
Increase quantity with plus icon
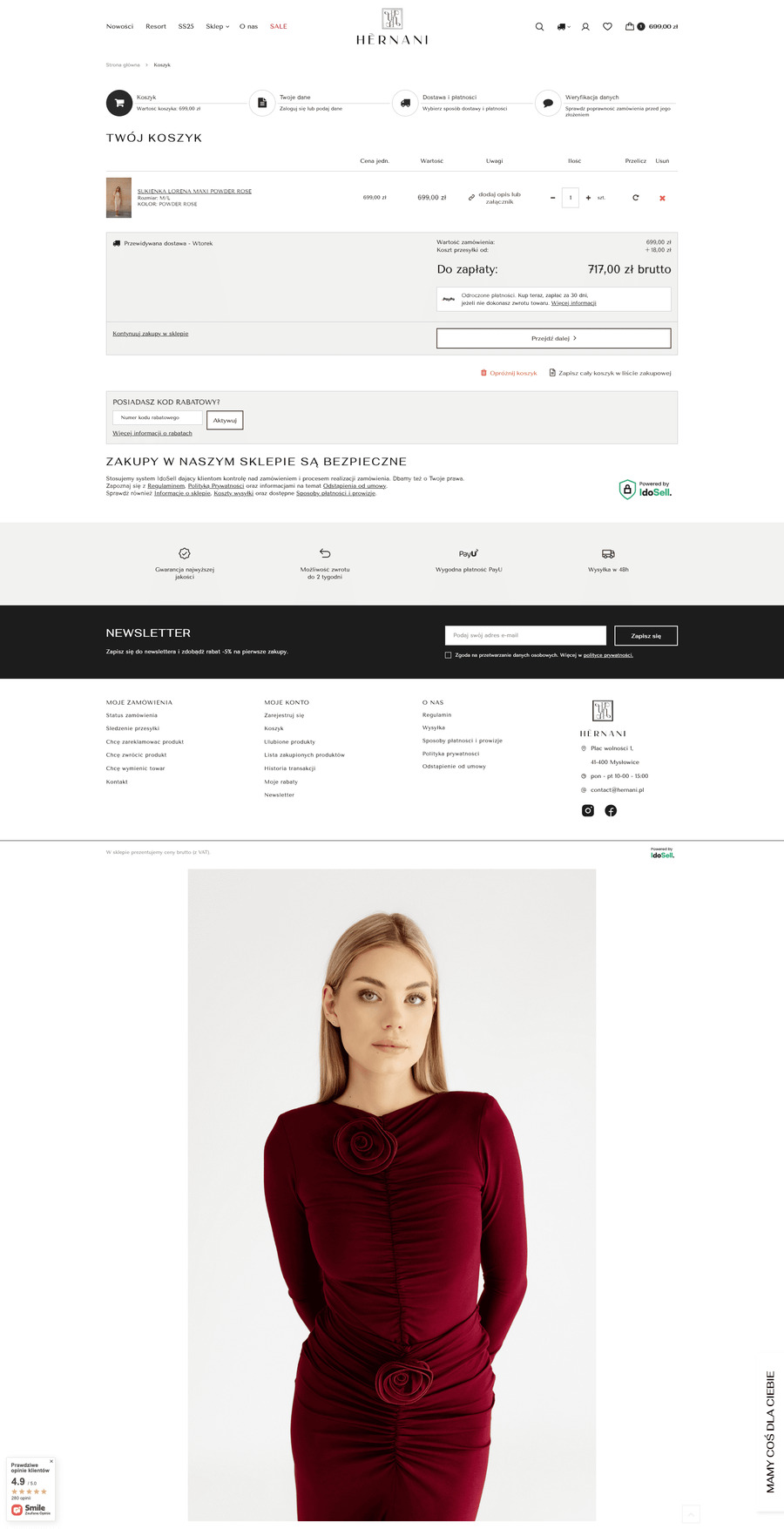coord(588,198)
